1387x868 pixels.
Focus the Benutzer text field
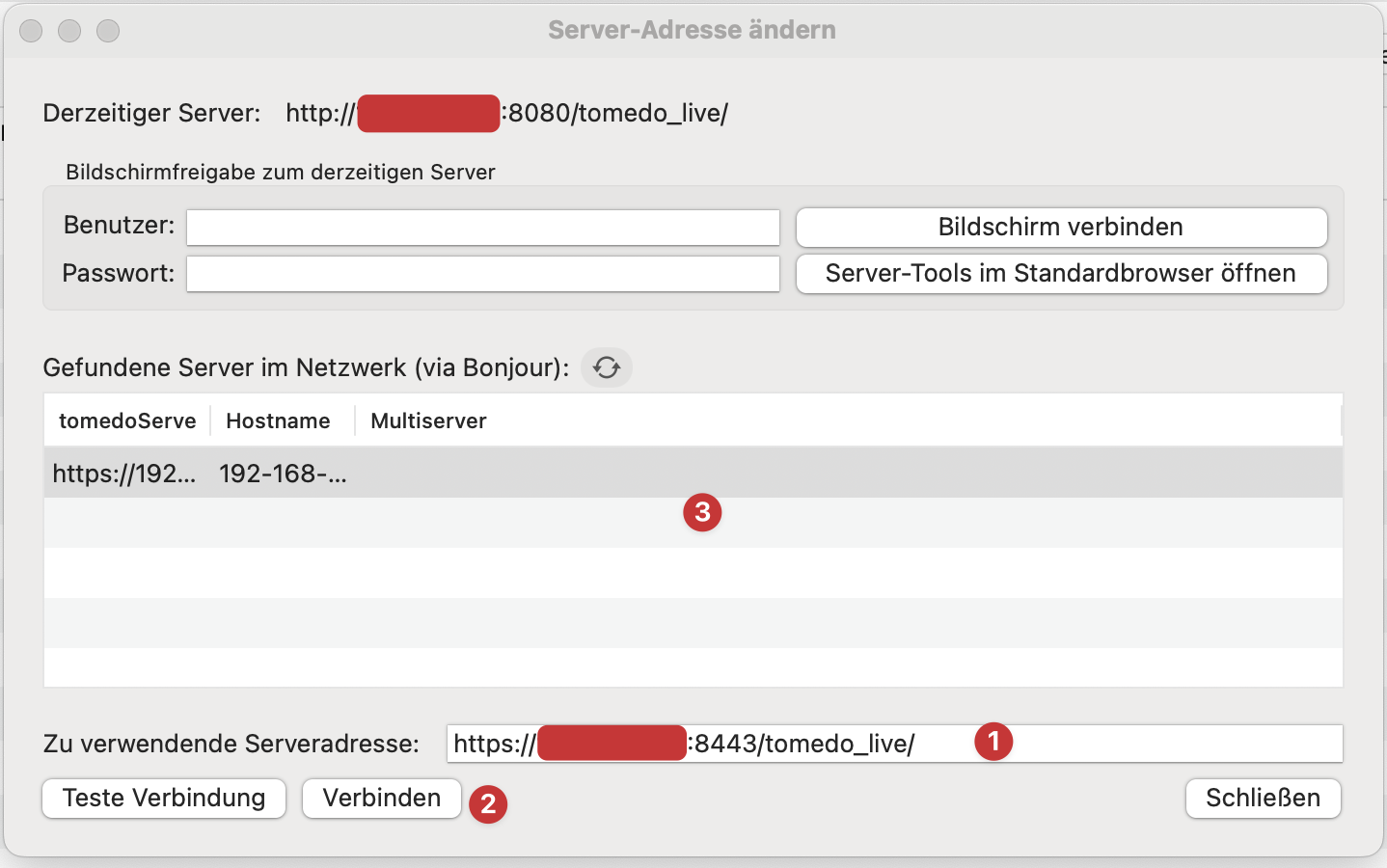482,228
